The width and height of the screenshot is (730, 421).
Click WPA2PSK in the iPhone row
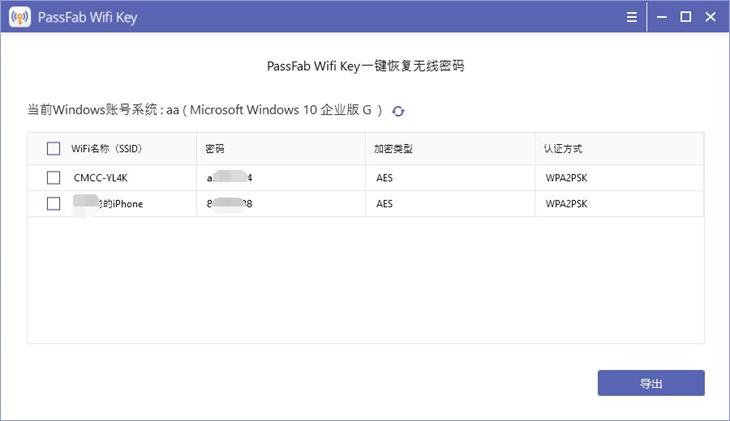567,204
